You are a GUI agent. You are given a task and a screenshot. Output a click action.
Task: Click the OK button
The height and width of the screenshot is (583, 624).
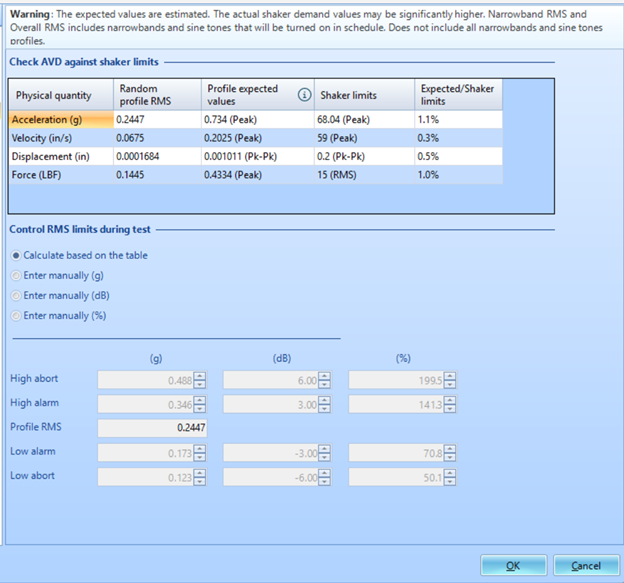coord(513,565)
